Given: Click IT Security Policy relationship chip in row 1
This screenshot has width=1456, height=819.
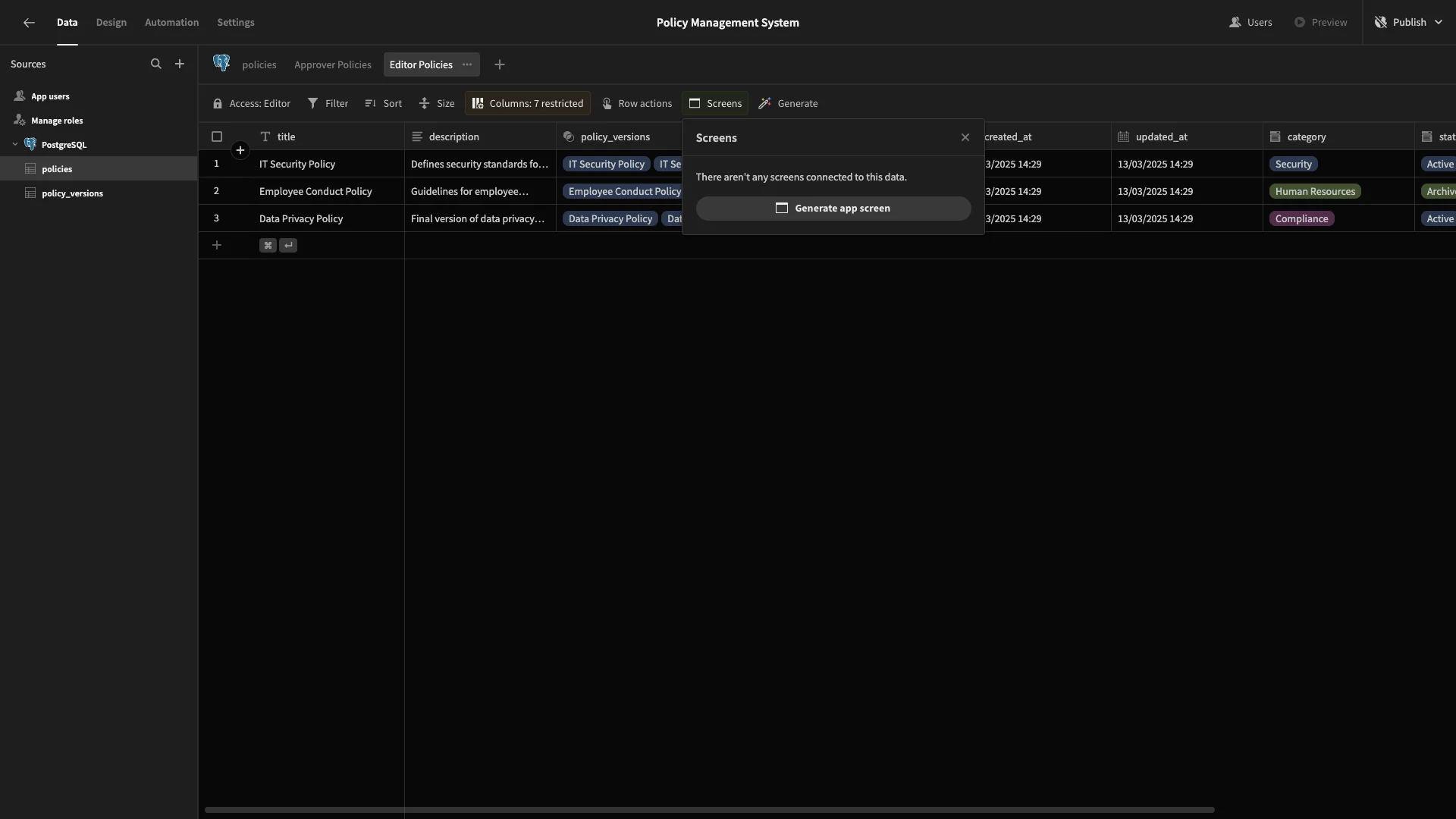Looking at the screenshot, I should [x=606, y=164].
